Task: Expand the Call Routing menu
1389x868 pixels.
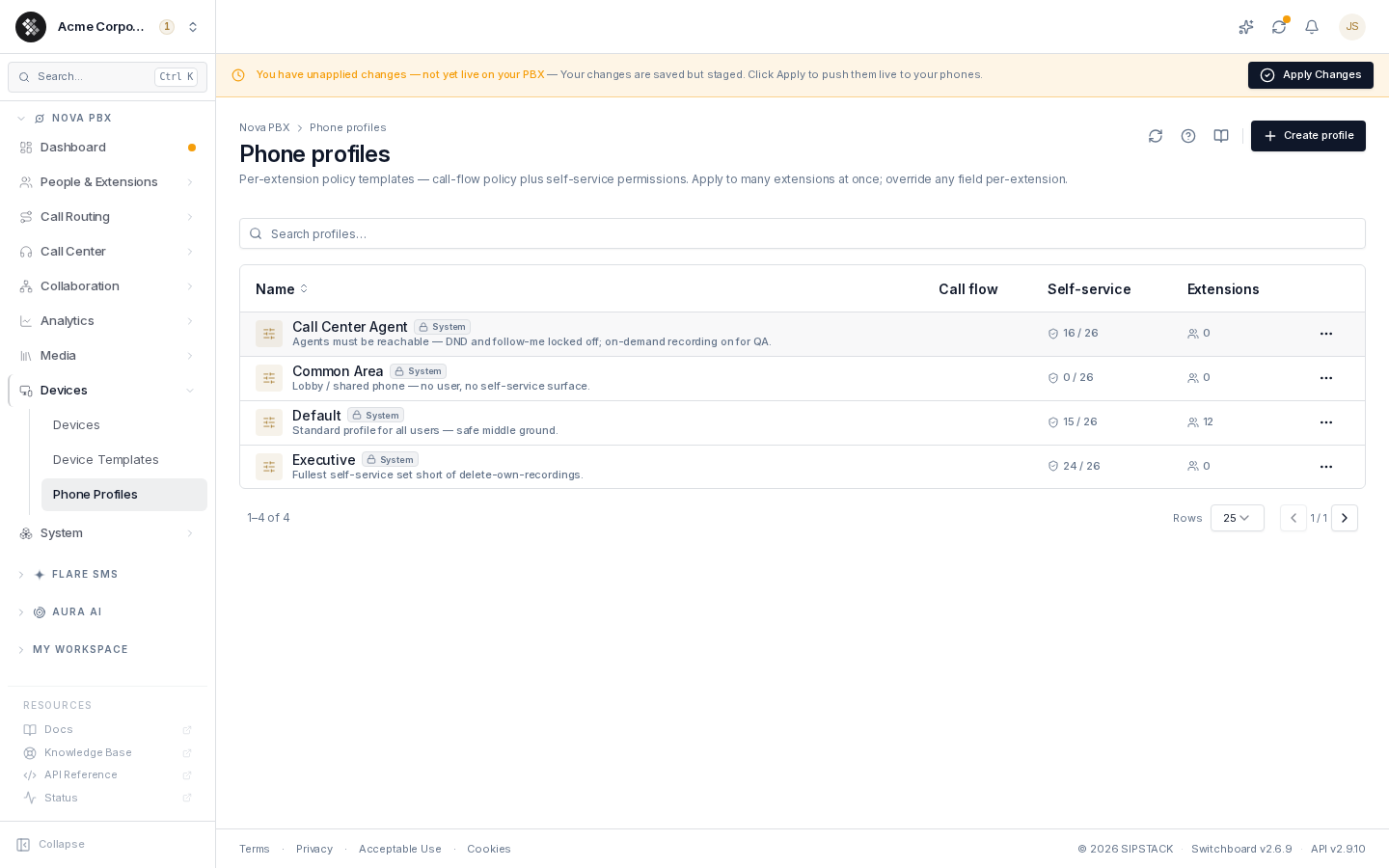Action: click(x=108, y=217)
